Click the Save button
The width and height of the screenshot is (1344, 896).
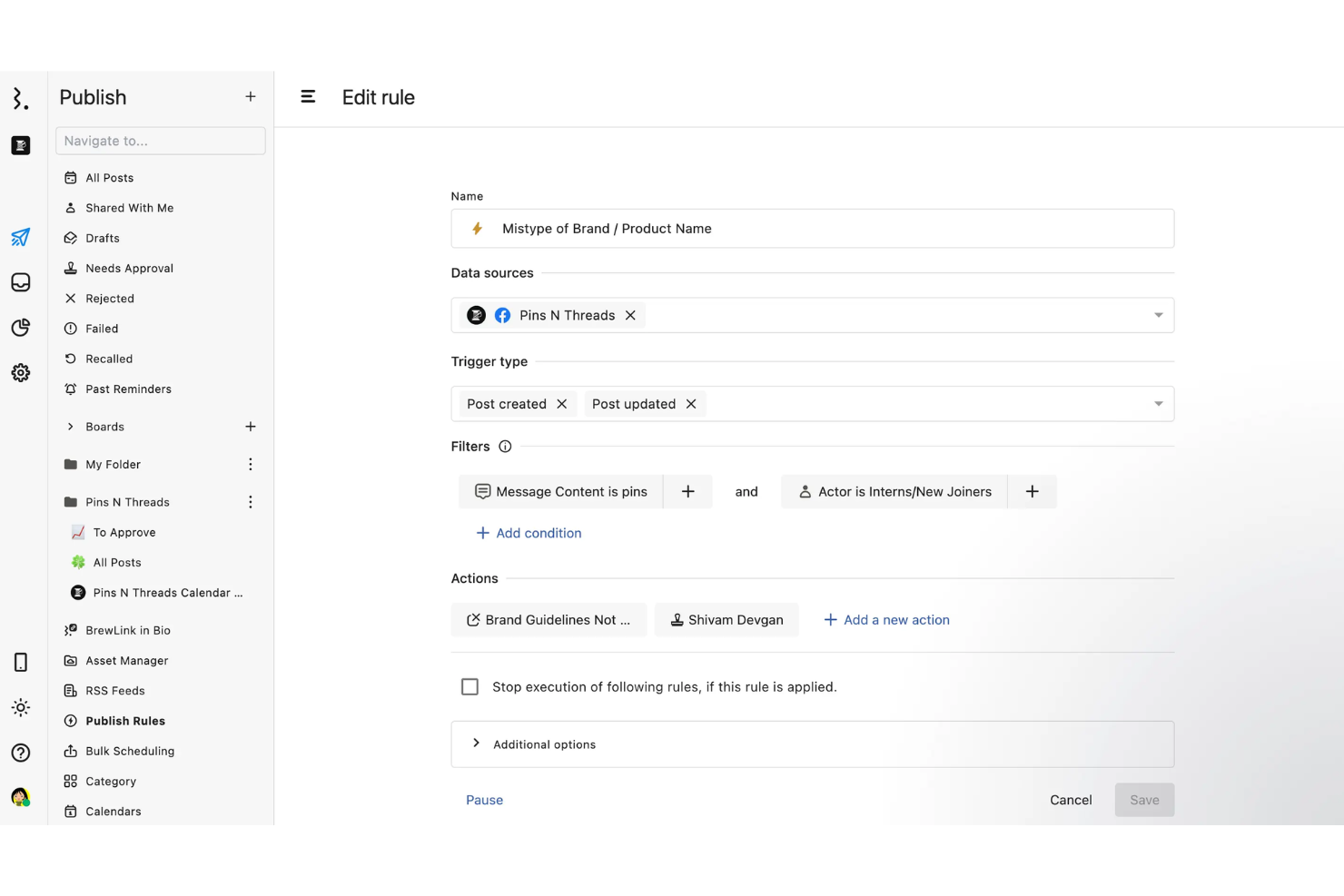pos(1144,800)
